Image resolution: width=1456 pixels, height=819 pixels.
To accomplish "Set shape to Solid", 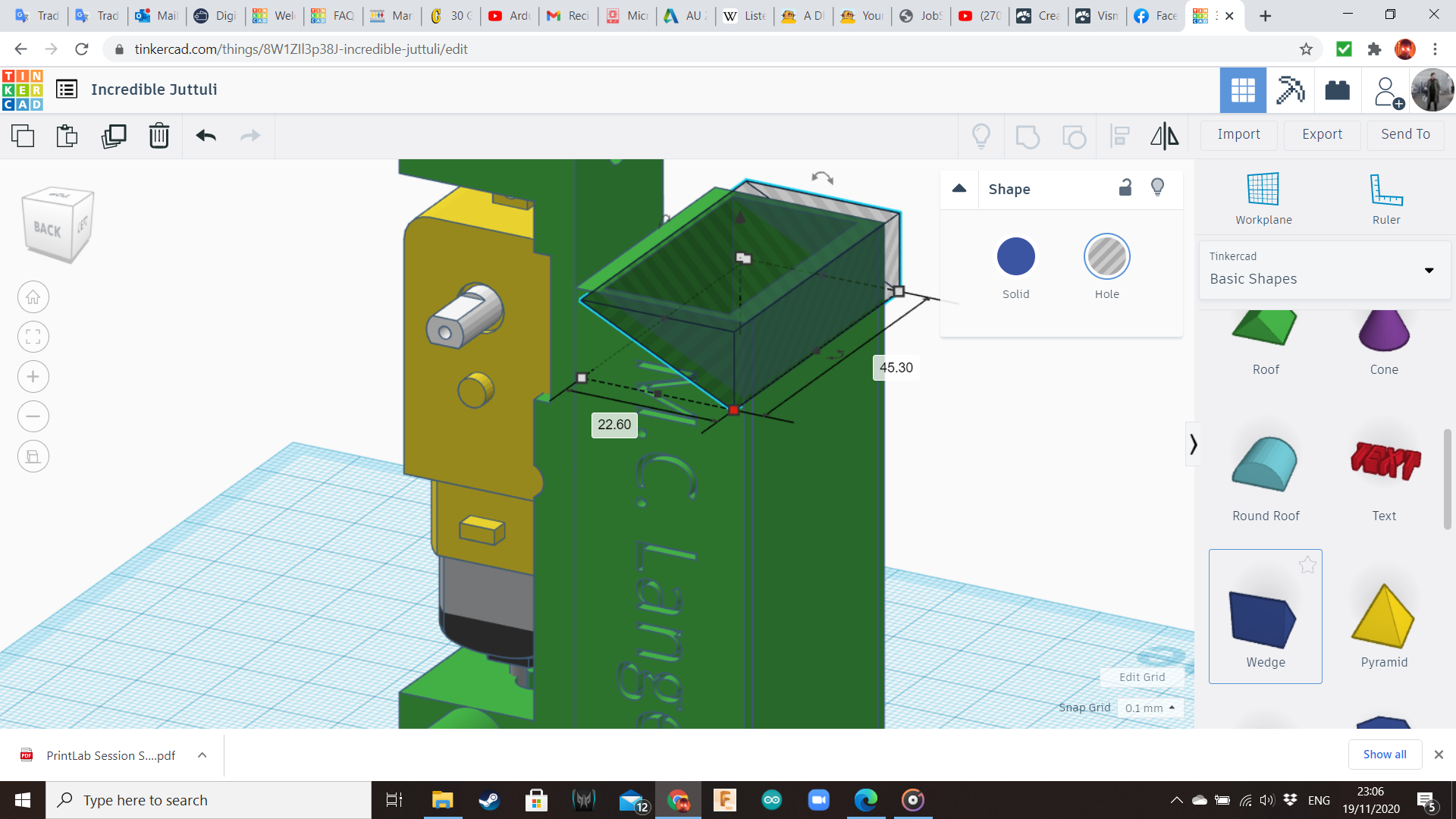I will pyautogui.click(x=1015, y=256).
